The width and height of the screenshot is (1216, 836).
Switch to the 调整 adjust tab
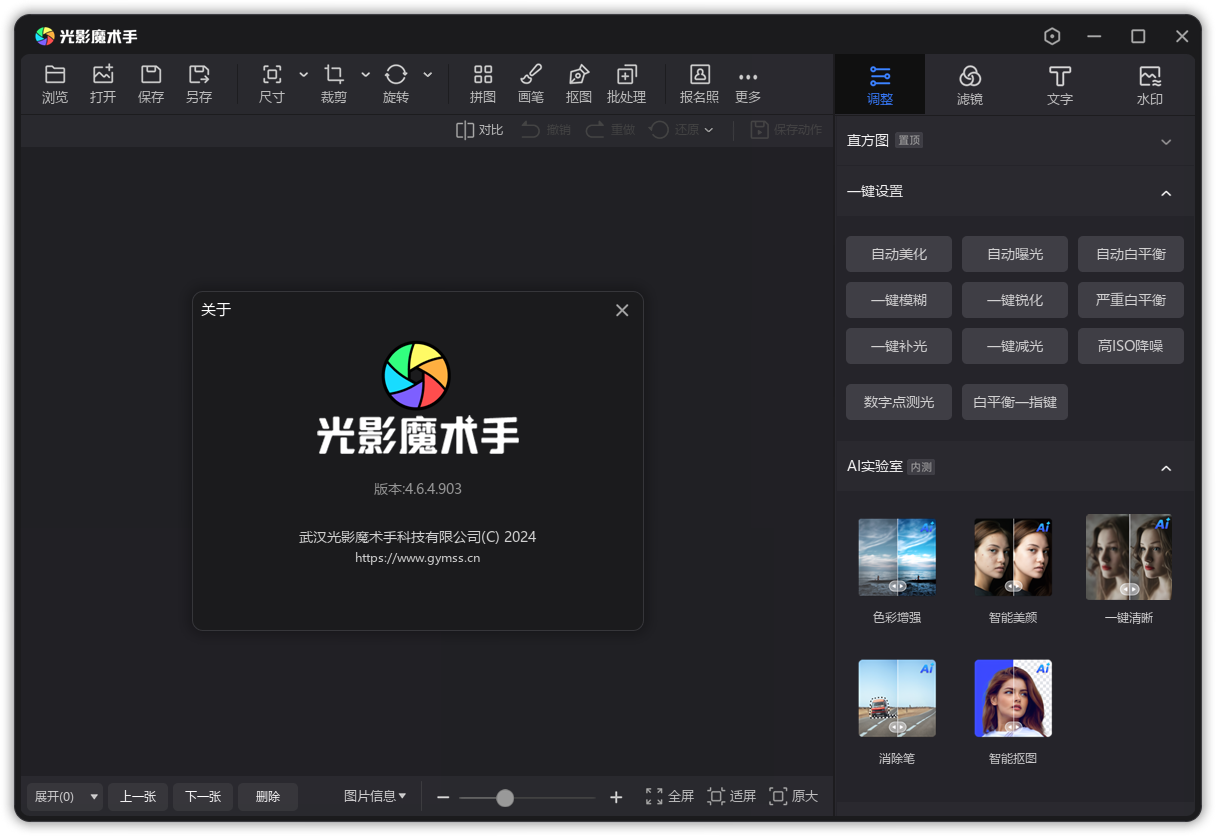click(880, 85)
